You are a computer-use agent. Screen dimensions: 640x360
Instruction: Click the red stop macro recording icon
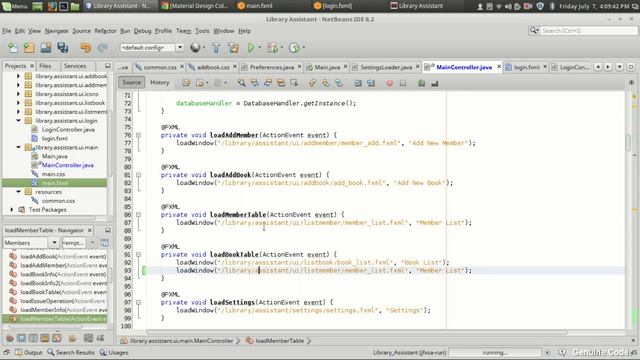point(389,83)
